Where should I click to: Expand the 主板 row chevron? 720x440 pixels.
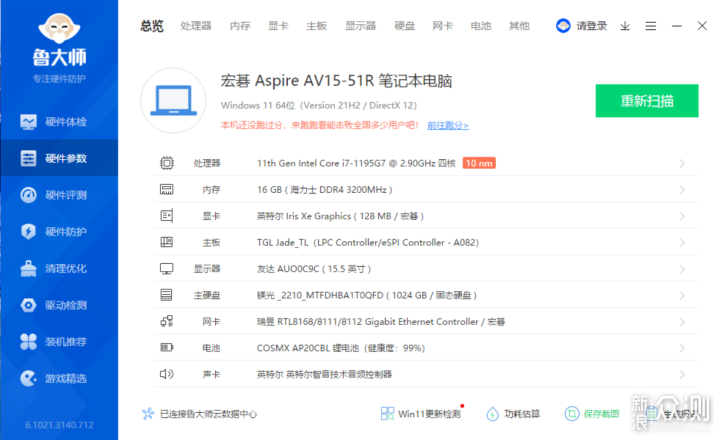(x=682, y=243)
